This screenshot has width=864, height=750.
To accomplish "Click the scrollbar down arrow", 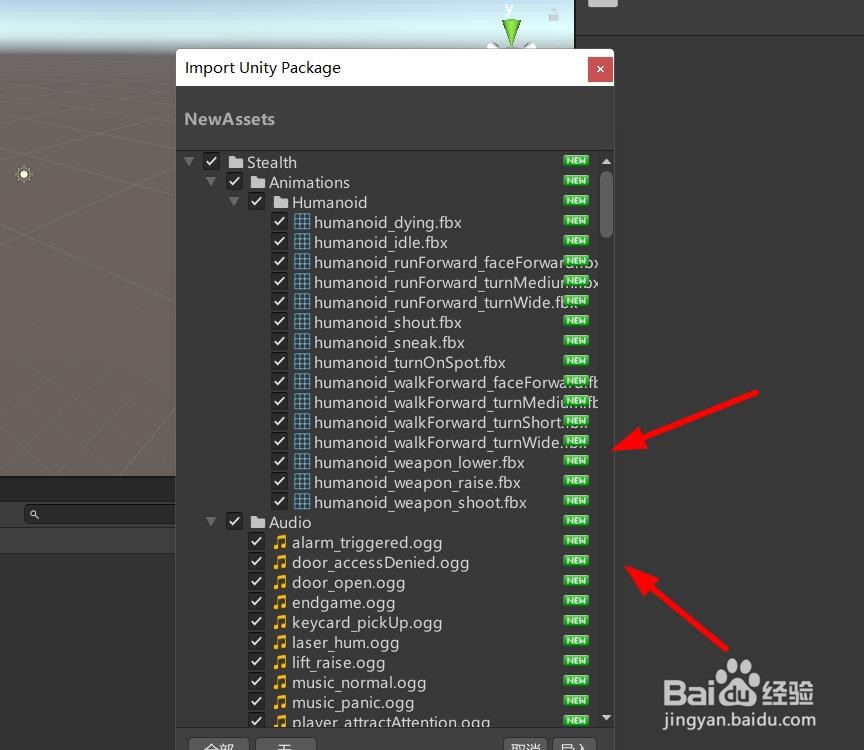I will click(x=606, y=717).
